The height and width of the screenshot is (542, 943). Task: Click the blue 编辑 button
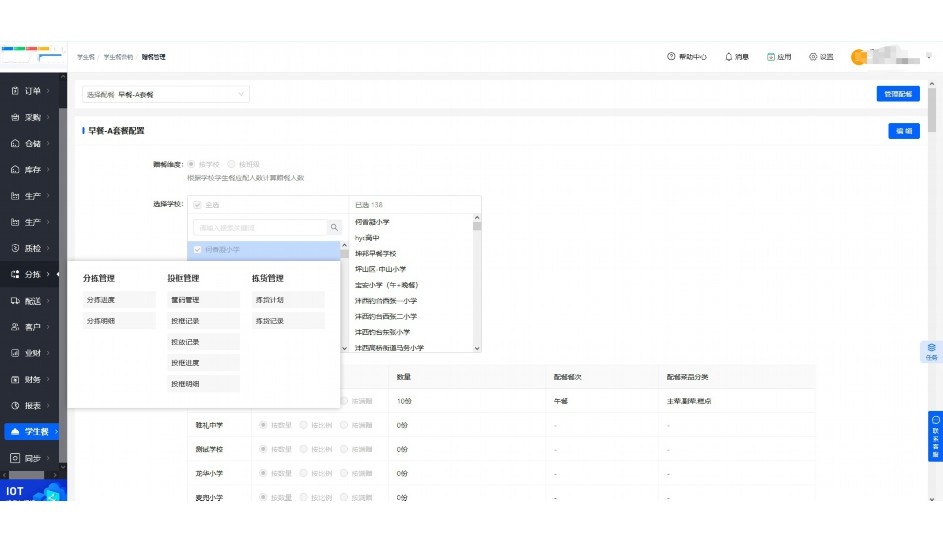coord(903,131)
